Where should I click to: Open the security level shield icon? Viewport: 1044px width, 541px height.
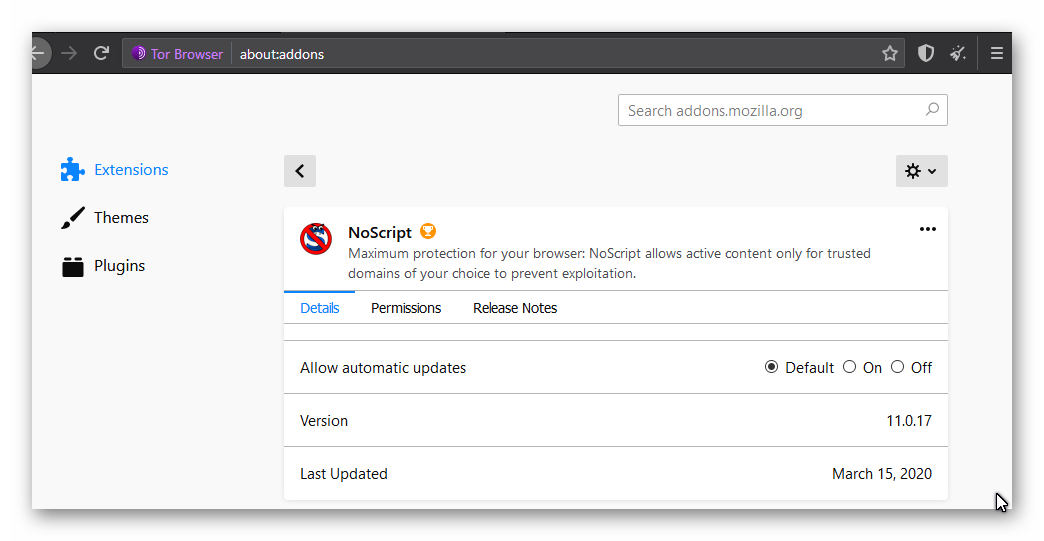coord(926,54)
